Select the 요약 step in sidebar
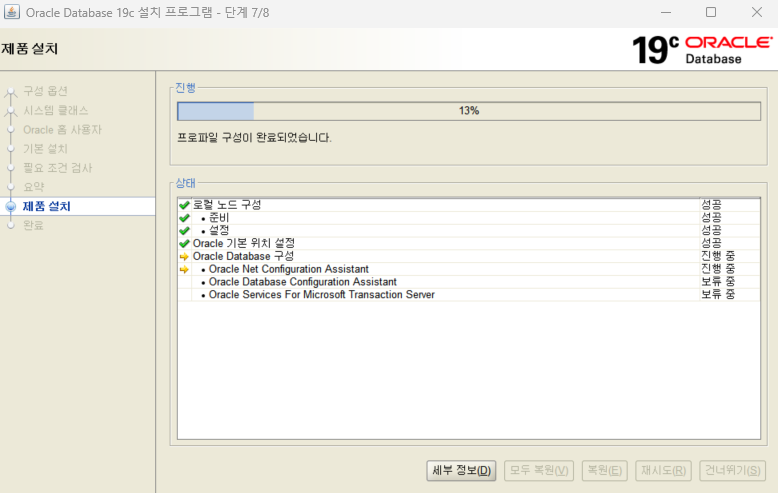778x493 pixels. coord(34,187)
